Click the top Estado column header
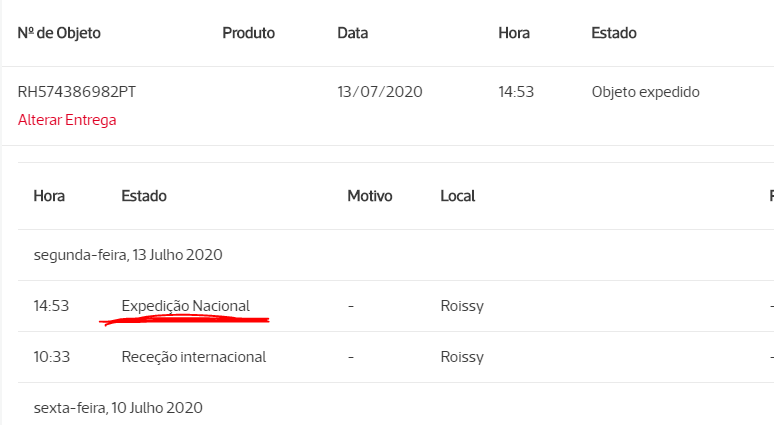This screenshot has width=774, height=425. click(x=614, y=33)
